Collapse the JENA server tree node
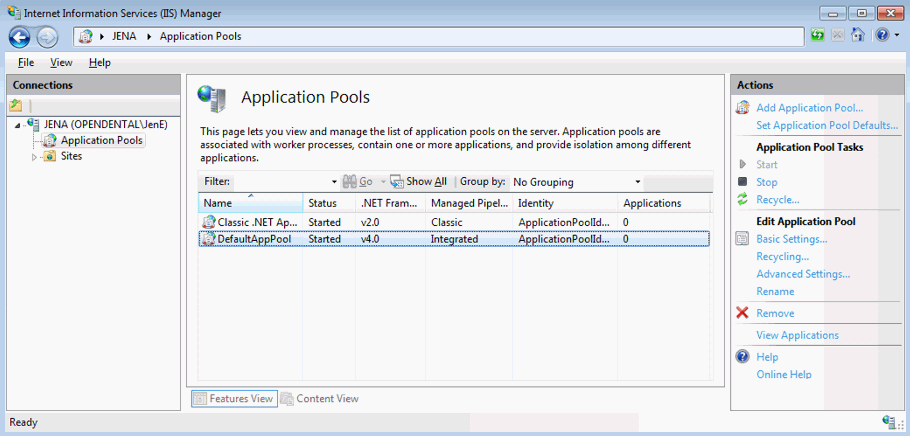The width and height of the screenshot is (910, 436). [17, 124]
